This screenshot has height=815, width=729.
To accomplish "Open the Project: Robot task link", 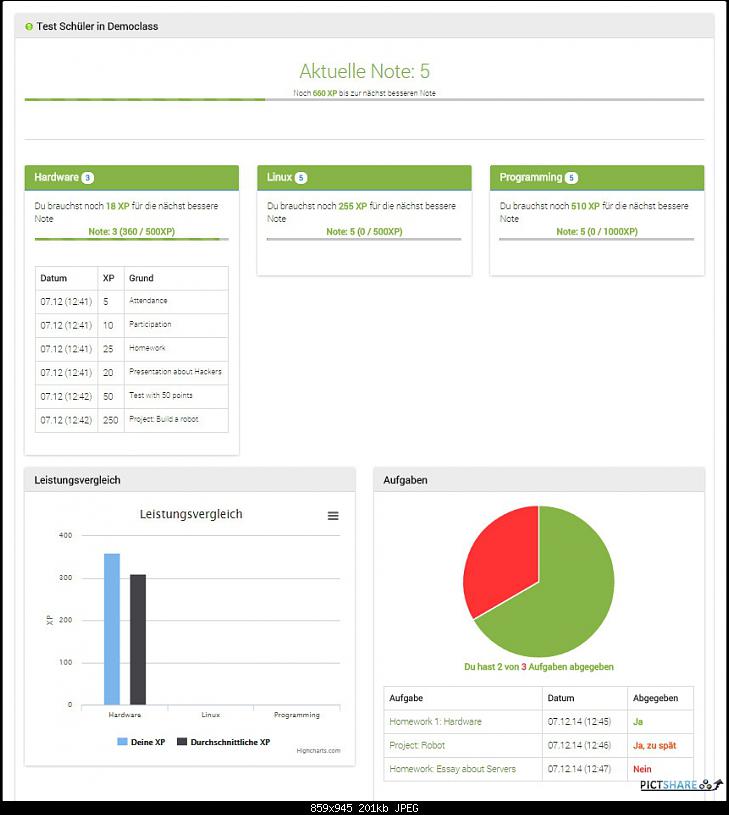I will click(x=417, y=745).
